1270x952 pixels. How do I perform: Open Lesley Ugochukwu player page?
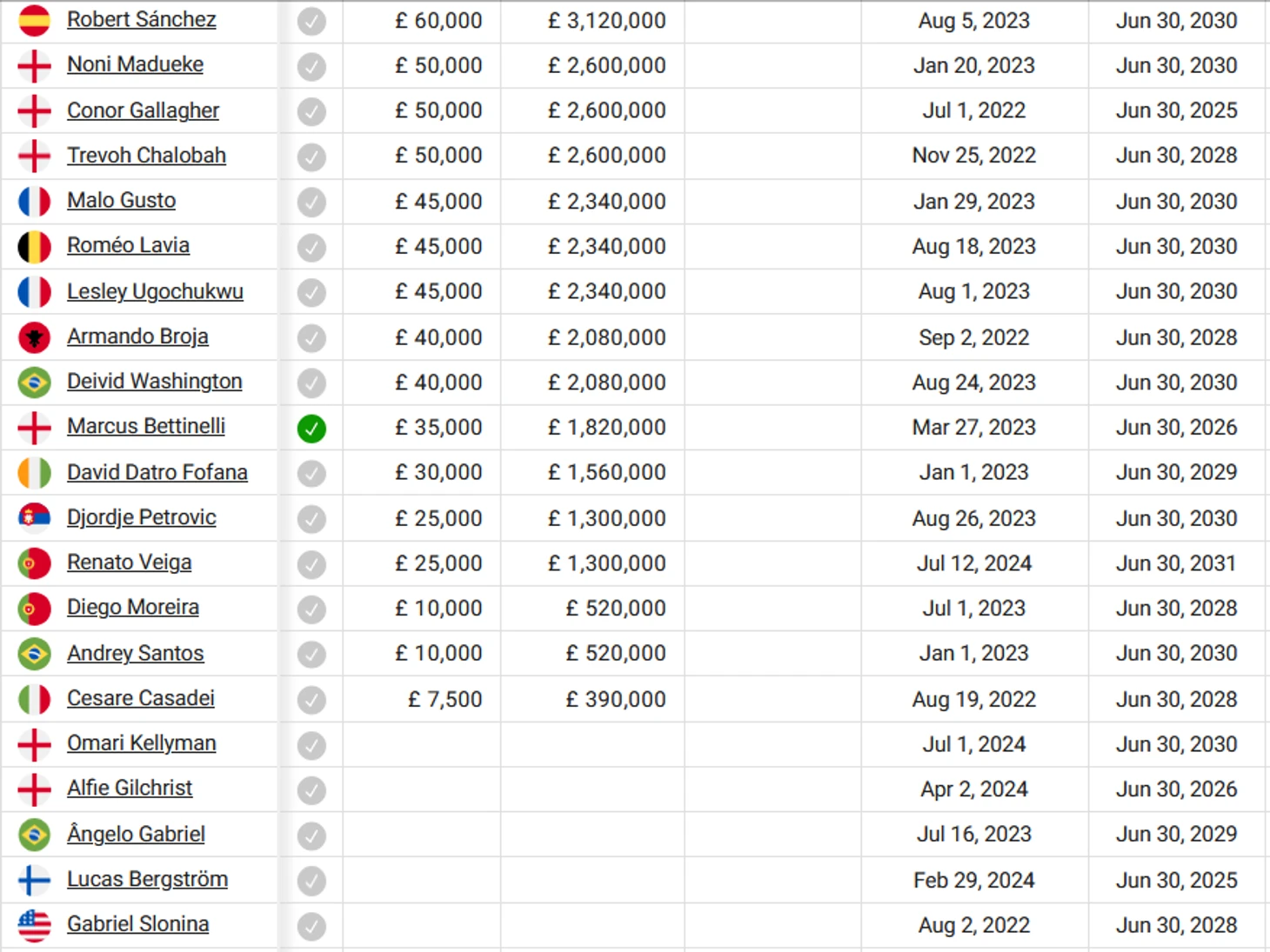click(155, 291)
